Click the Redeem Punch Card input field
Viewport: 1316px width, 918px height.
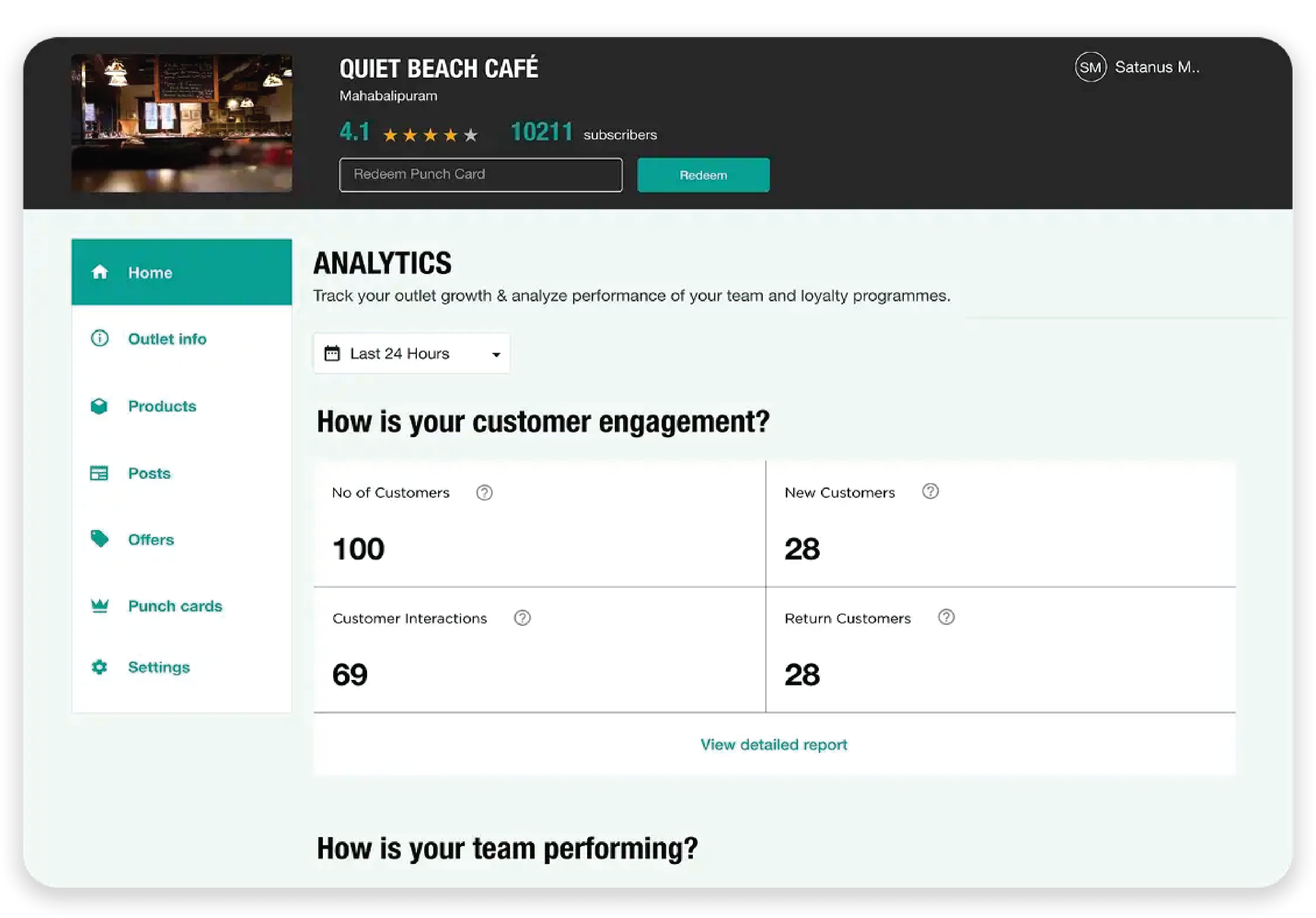pyautogui.click(x=480, y=175)
